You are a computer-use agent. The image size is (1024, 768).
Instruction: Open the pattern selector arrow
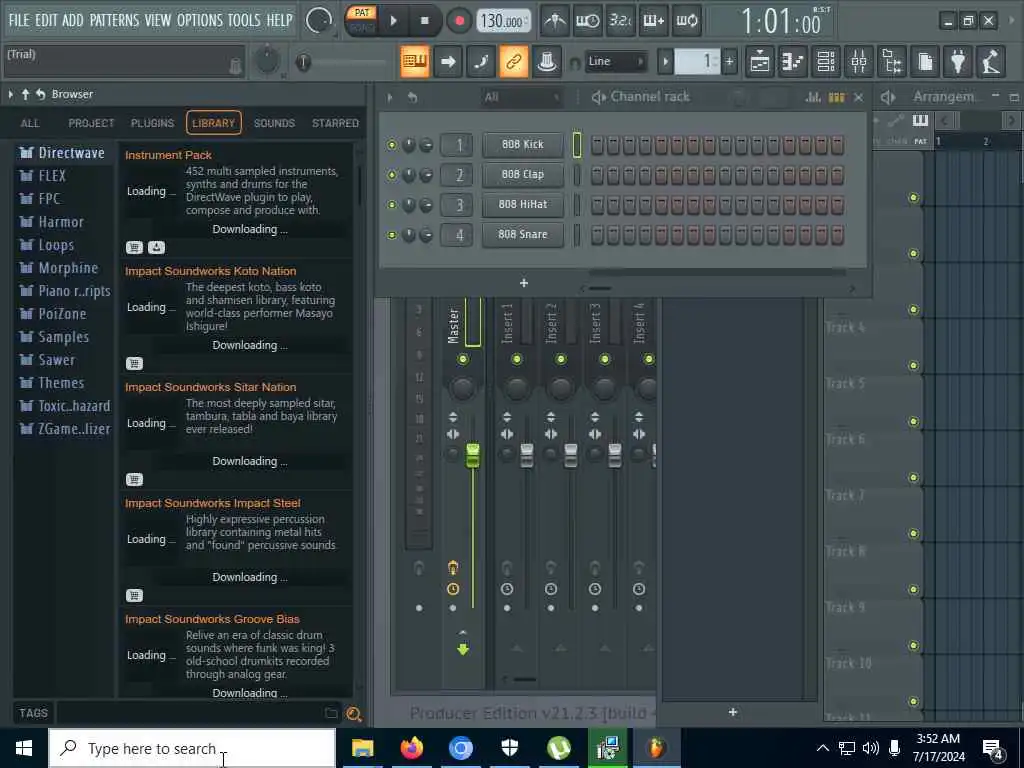click(665, 62)
